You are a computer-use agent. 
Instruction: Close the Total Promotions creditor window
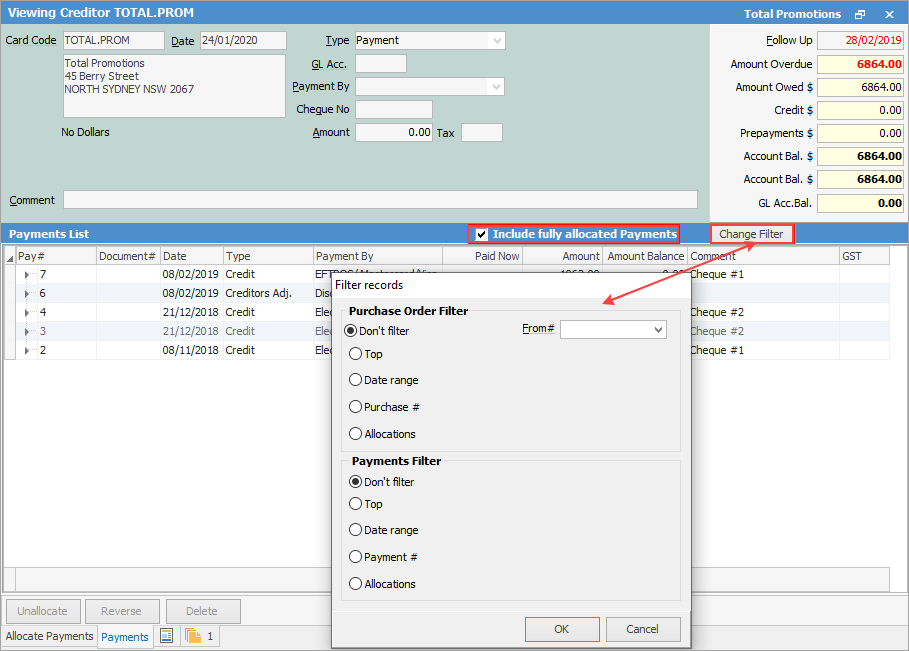[889, 14]
